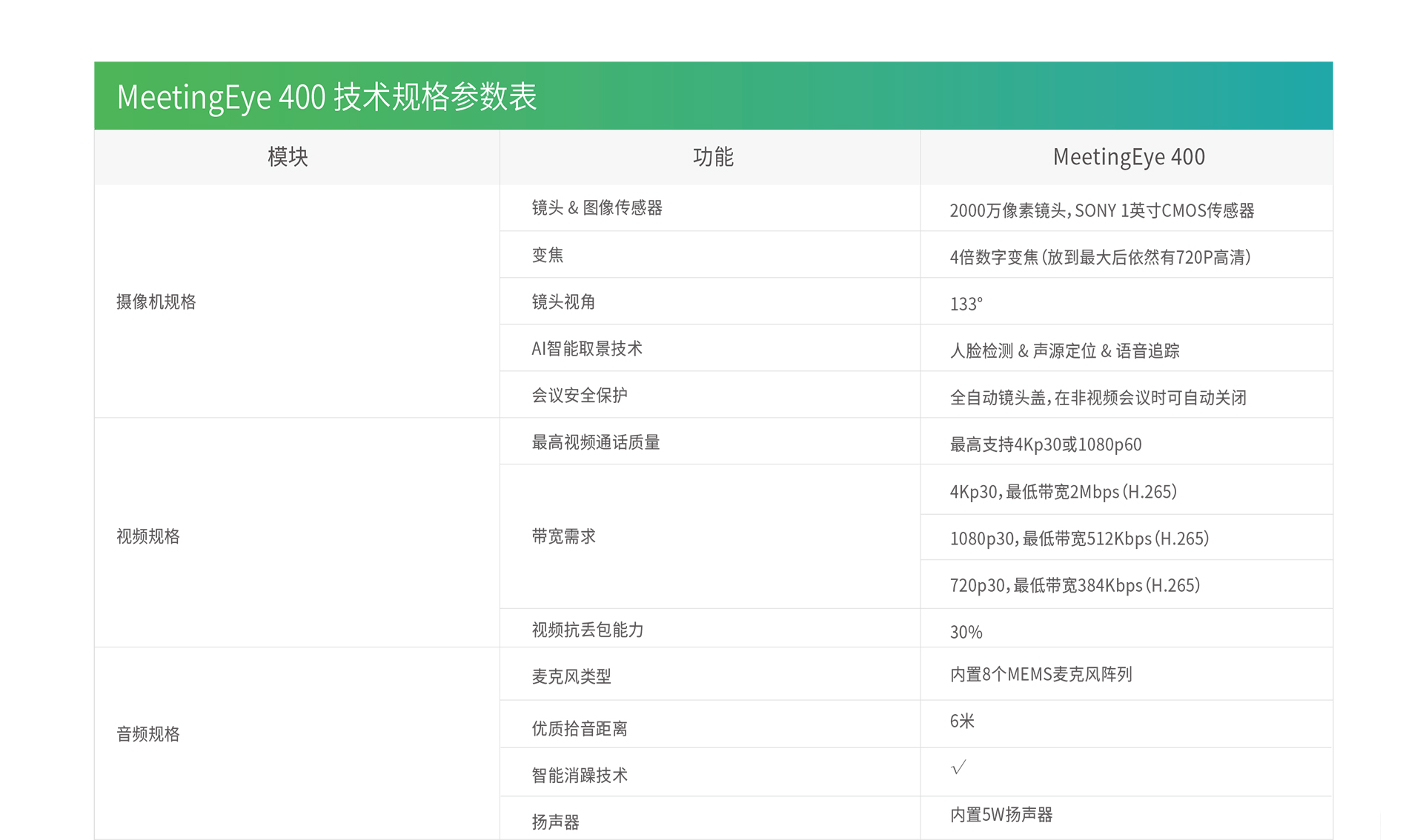The height and width of the screenshot is (840, 1423).
Task: Click the MeetingEye 400 table title banner
Action: coord(327,97)
